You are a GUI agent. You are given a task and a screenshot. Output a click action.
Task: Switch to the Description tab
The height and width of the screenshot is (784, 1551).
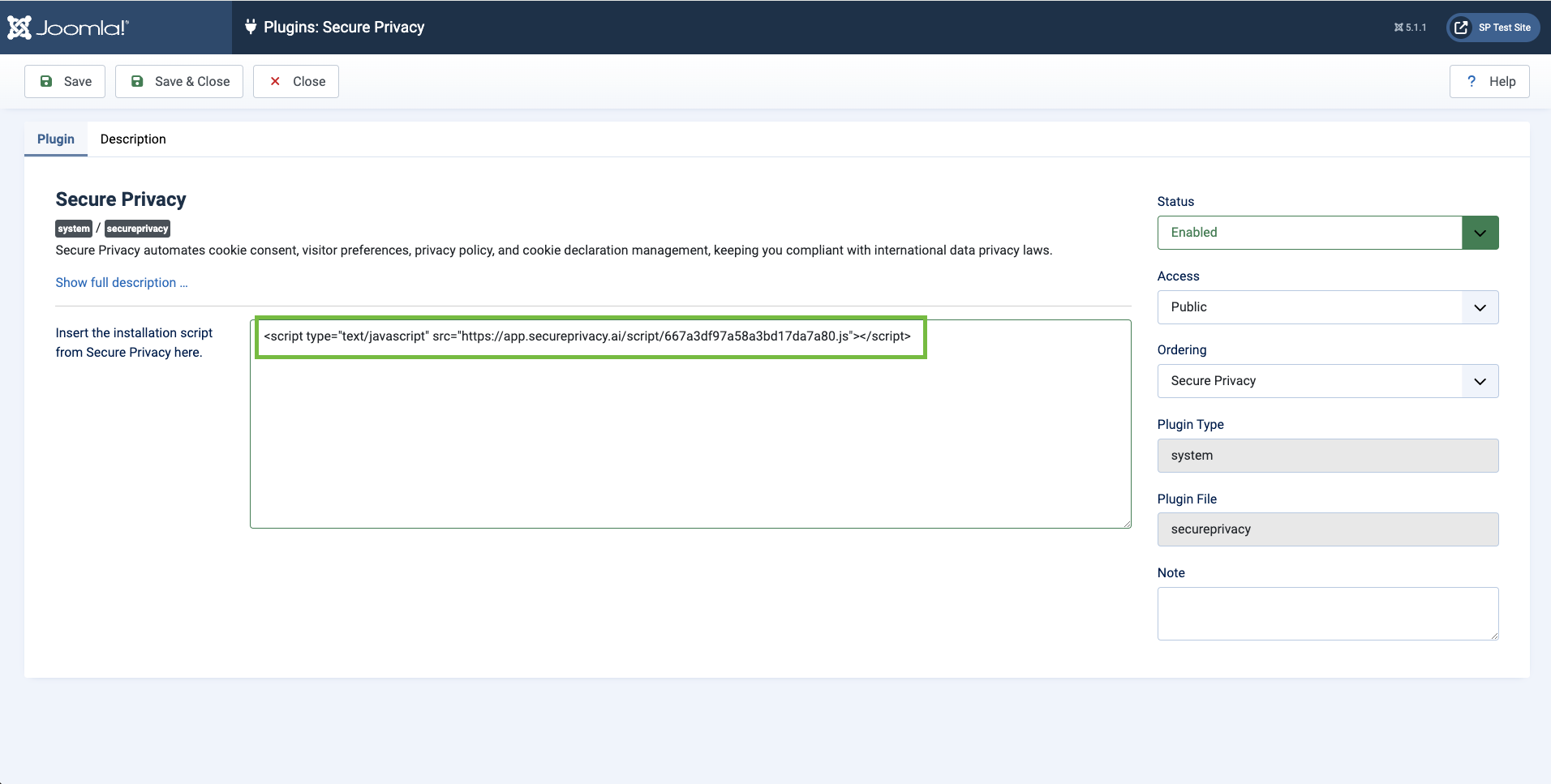click(133, 139)
